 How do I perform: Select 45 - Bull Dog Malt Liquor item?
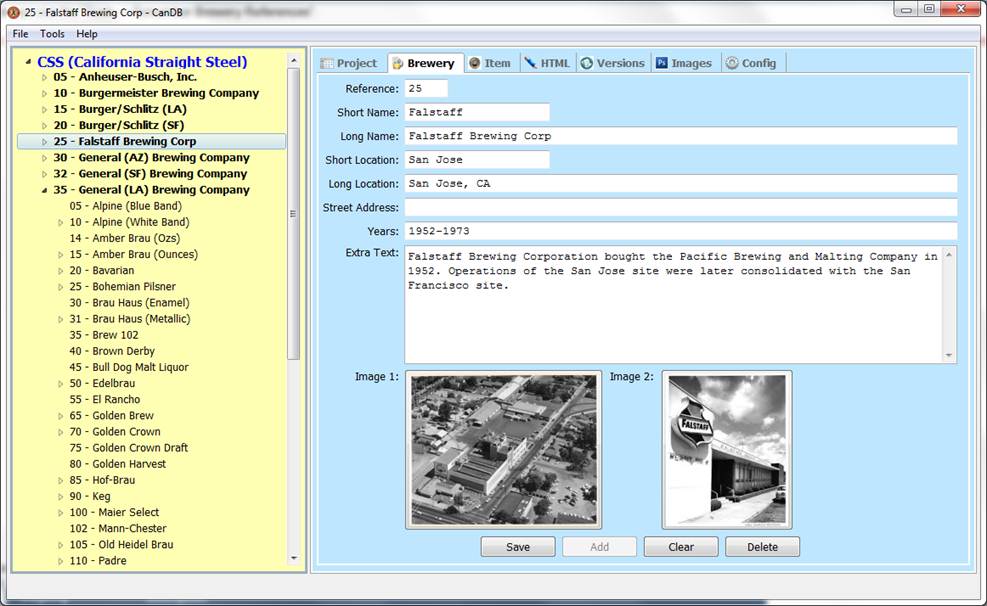129,368
